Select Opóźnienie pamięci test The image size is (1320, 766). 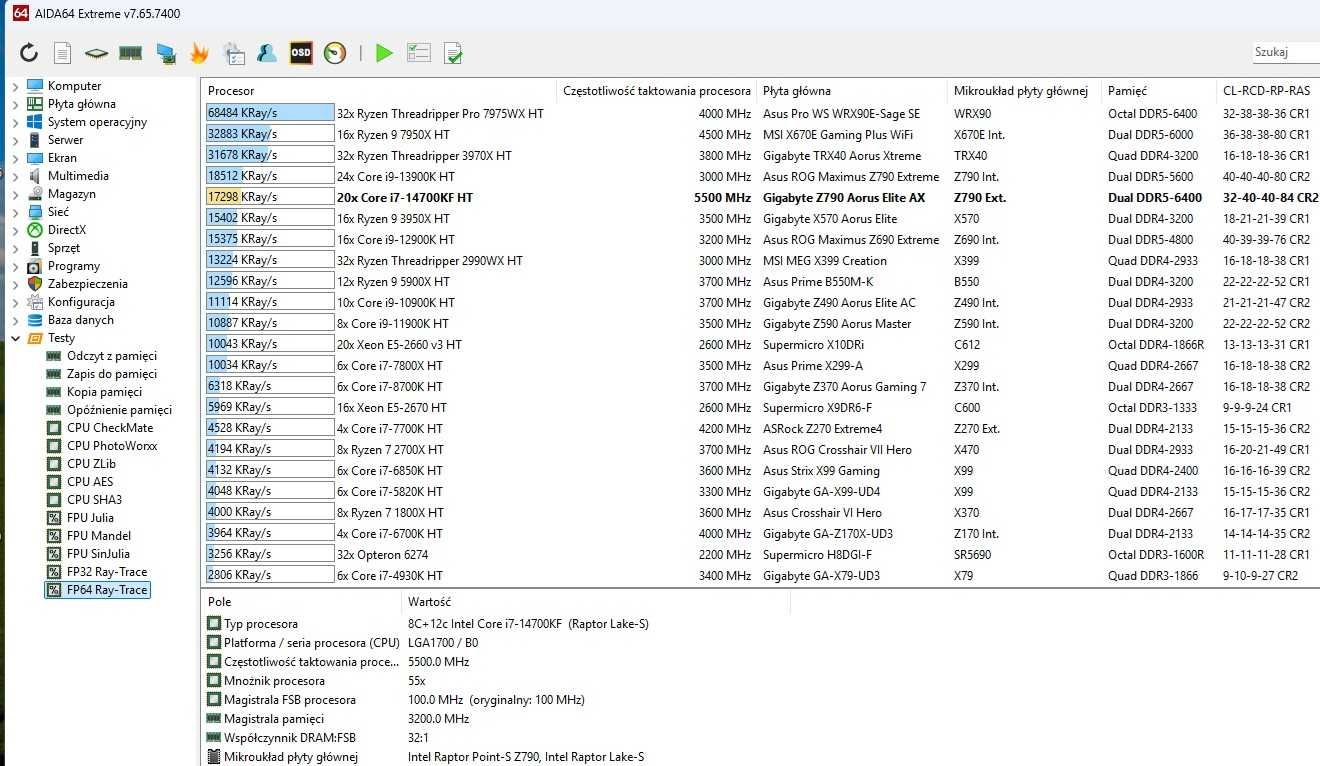tap(119, 410)
